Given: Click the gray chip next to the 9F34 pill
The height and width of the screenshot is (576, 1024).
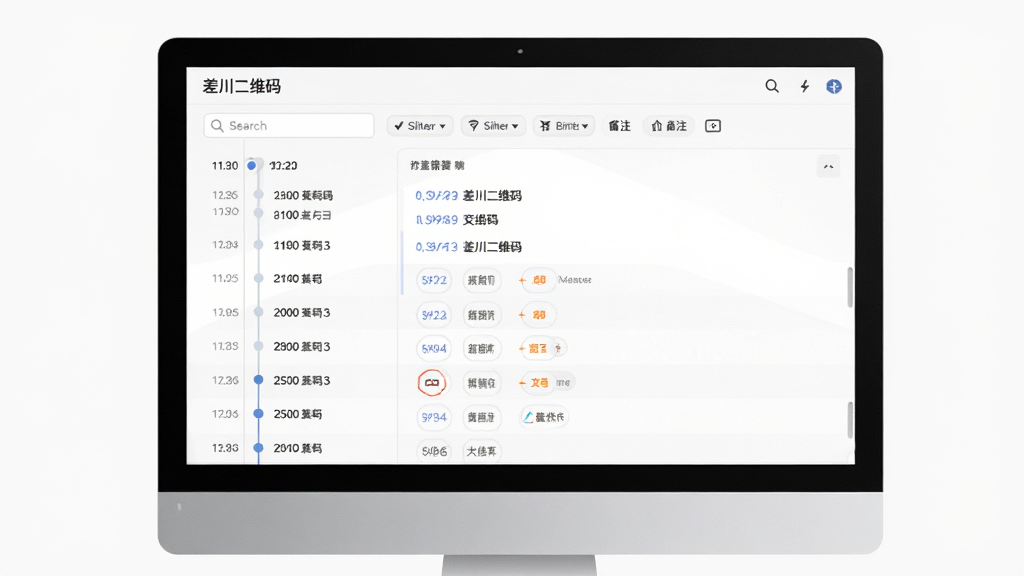Looking at the screenshot, I should click(481, 417).
